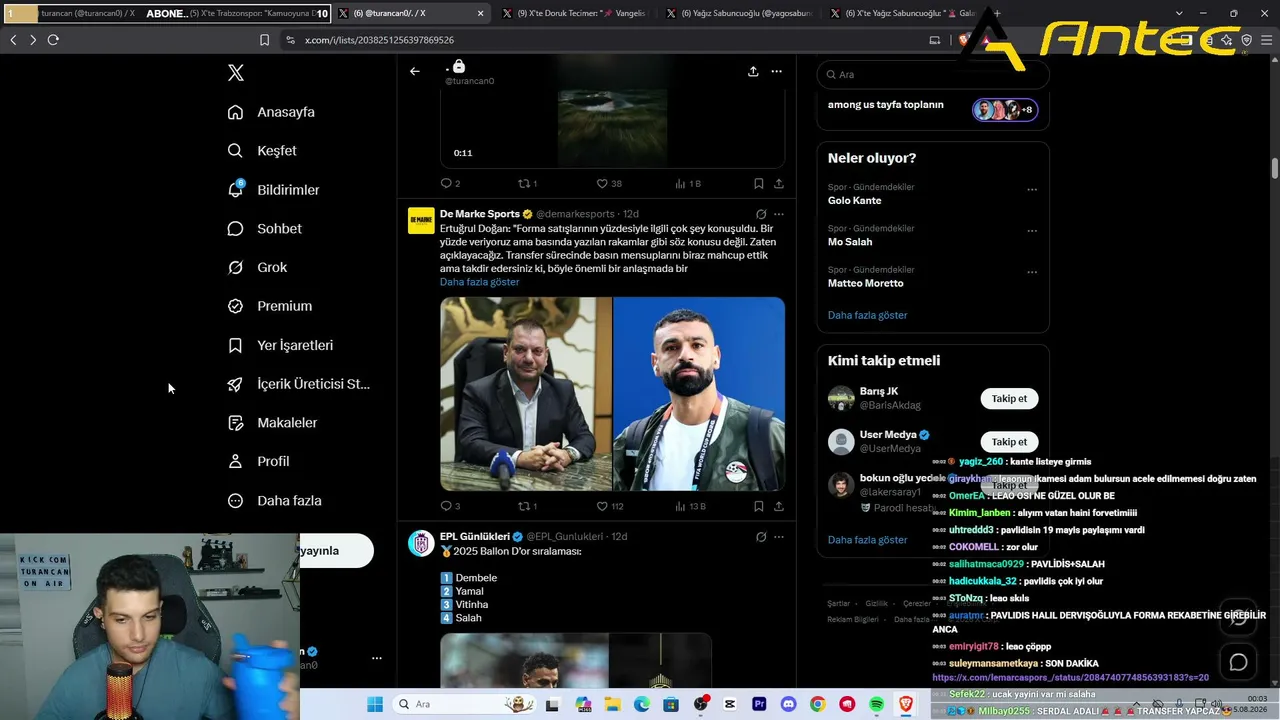Show more trends under Neler oluyor
This screenshot has width=1280, height=720.
[x=868, y=315]
